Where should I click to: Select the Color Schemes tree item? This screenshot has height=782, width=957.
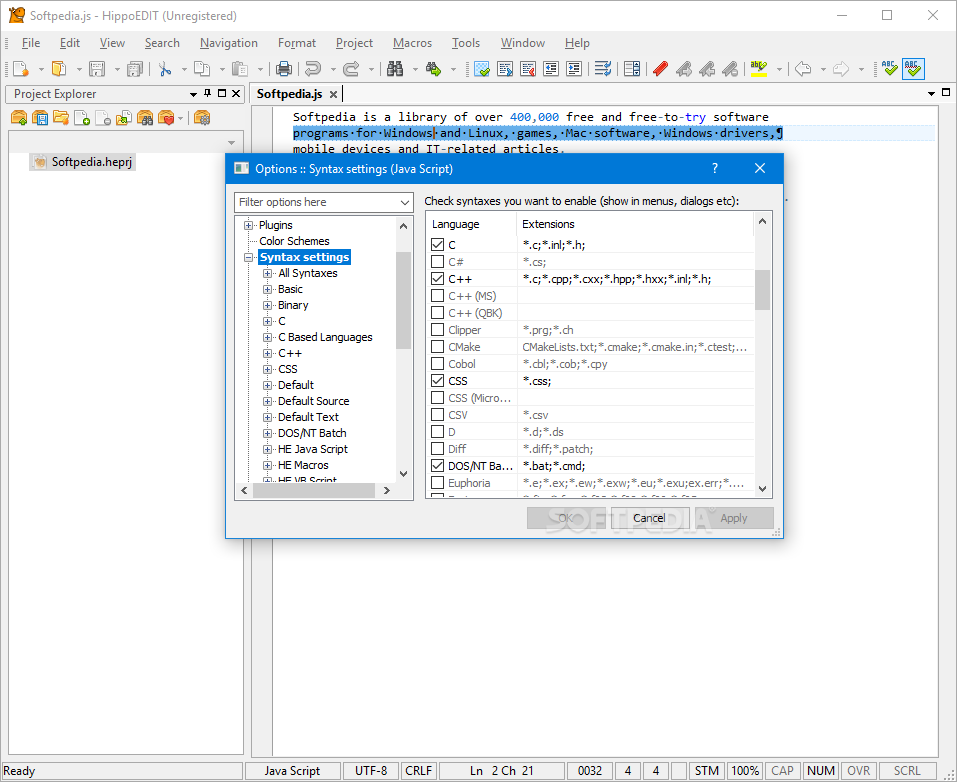coord(294,241)
